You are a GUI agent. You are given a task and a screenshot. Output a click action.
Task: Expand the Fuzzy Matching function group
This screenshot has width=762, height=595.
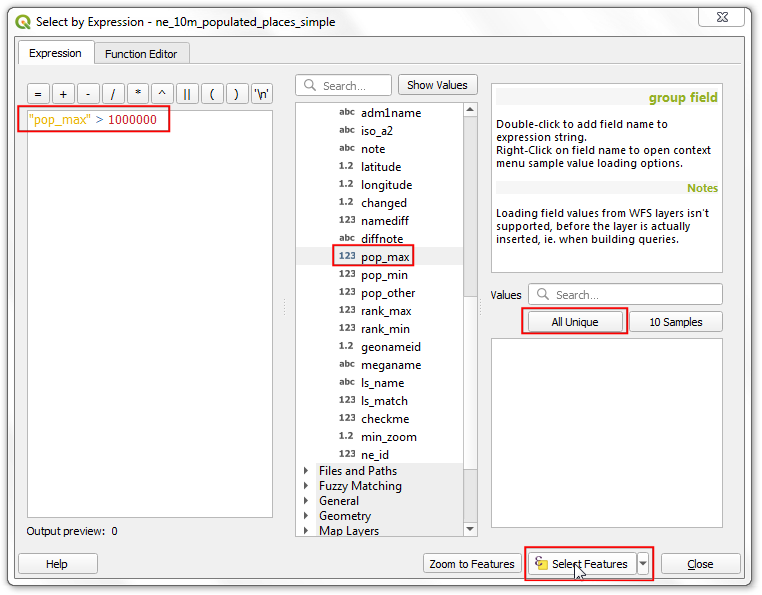click(306, 486)
